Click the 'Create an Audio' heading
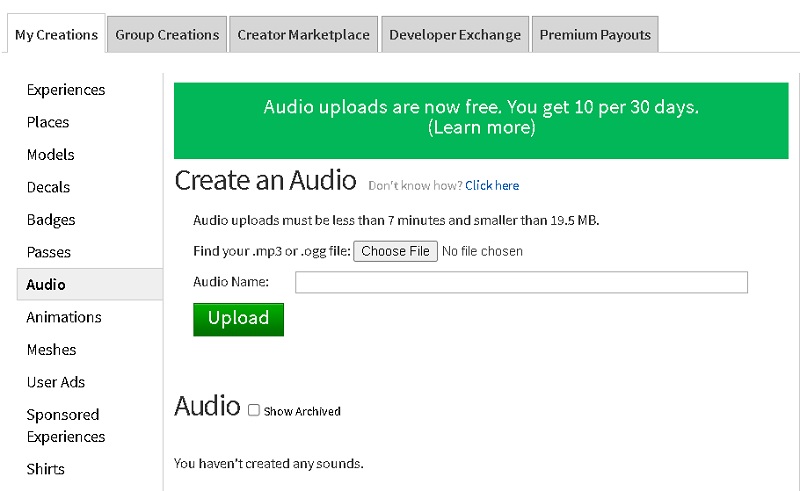 pos(265,180)
